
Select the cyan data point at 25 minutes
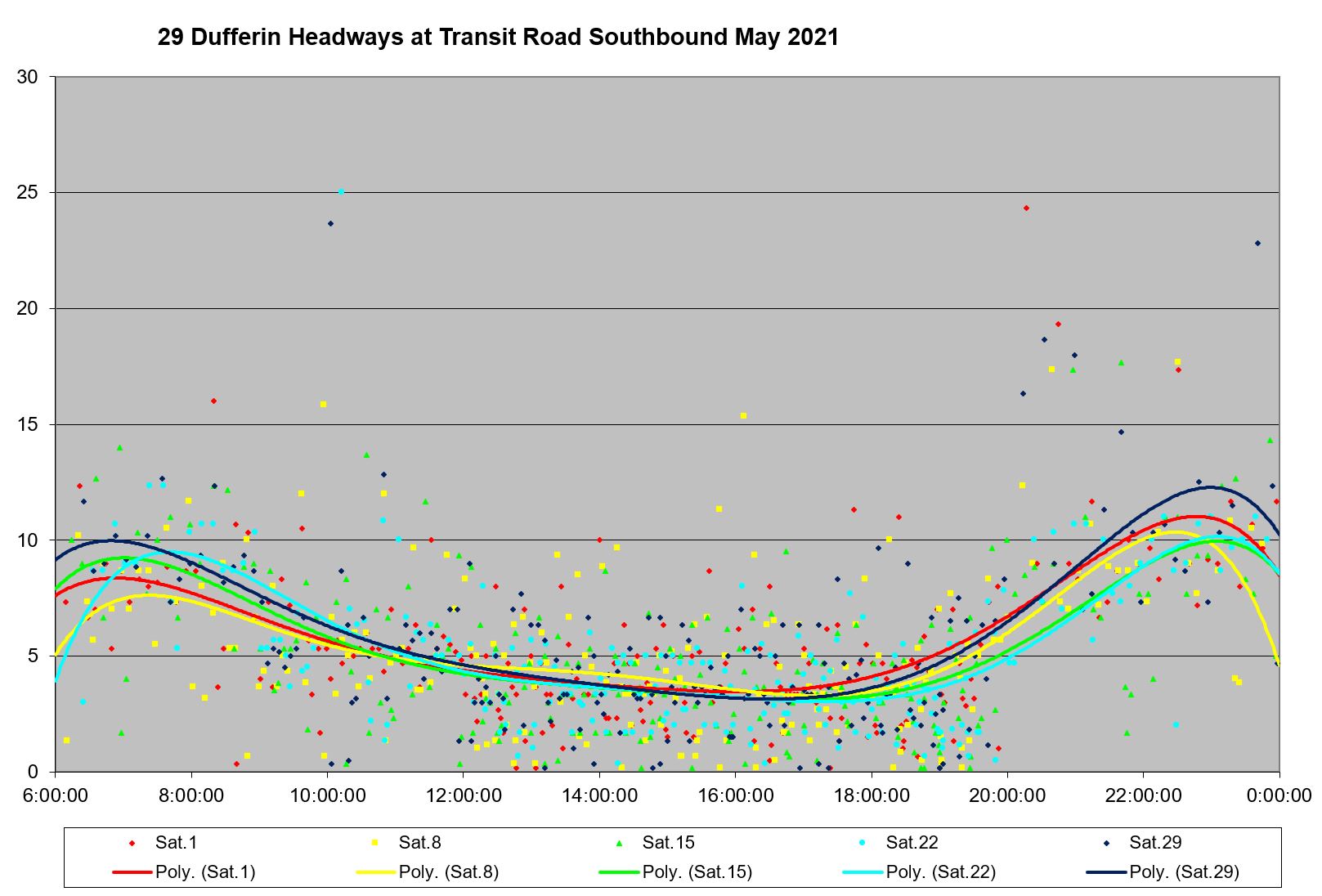point(341,191)
